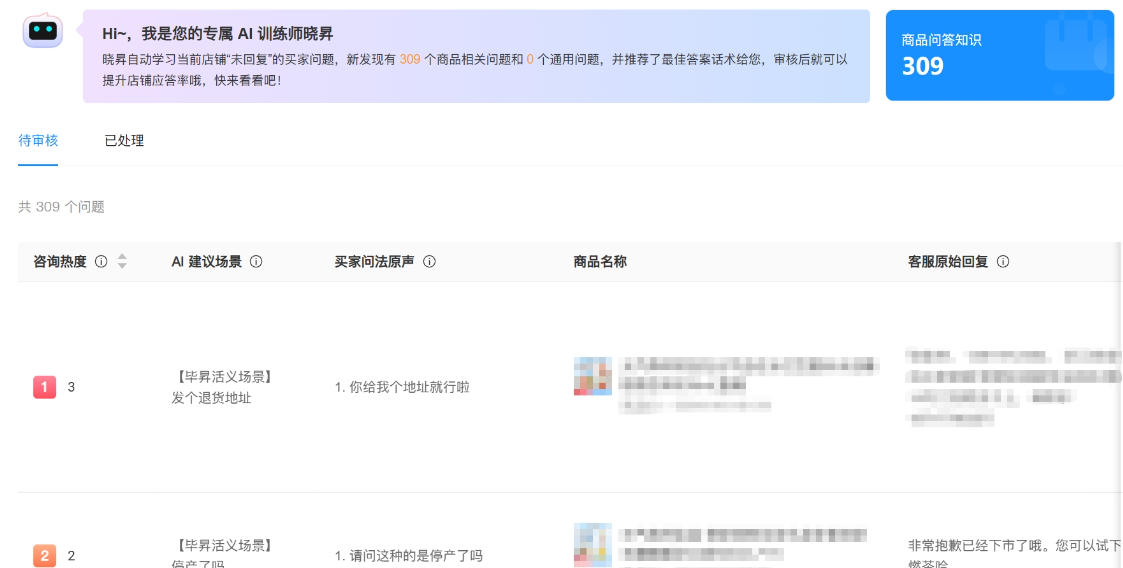
Task: Click info icon beside 客服原始回复
Action: tap(1003, 261)
